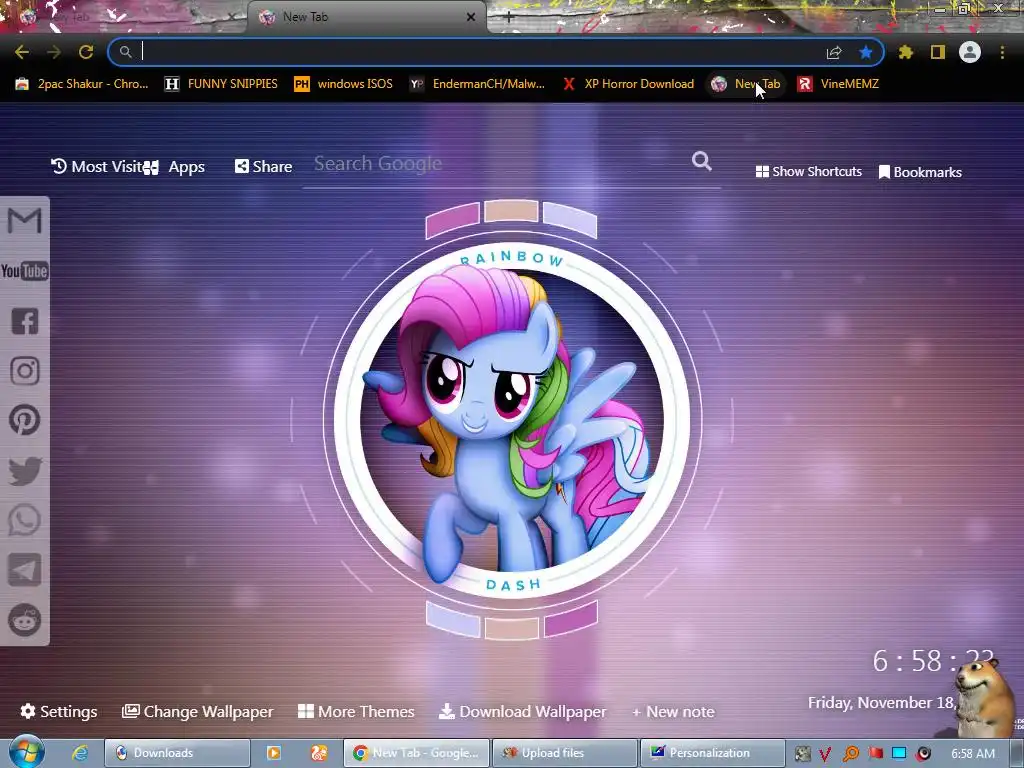Click the Share button

click(263, 167)
